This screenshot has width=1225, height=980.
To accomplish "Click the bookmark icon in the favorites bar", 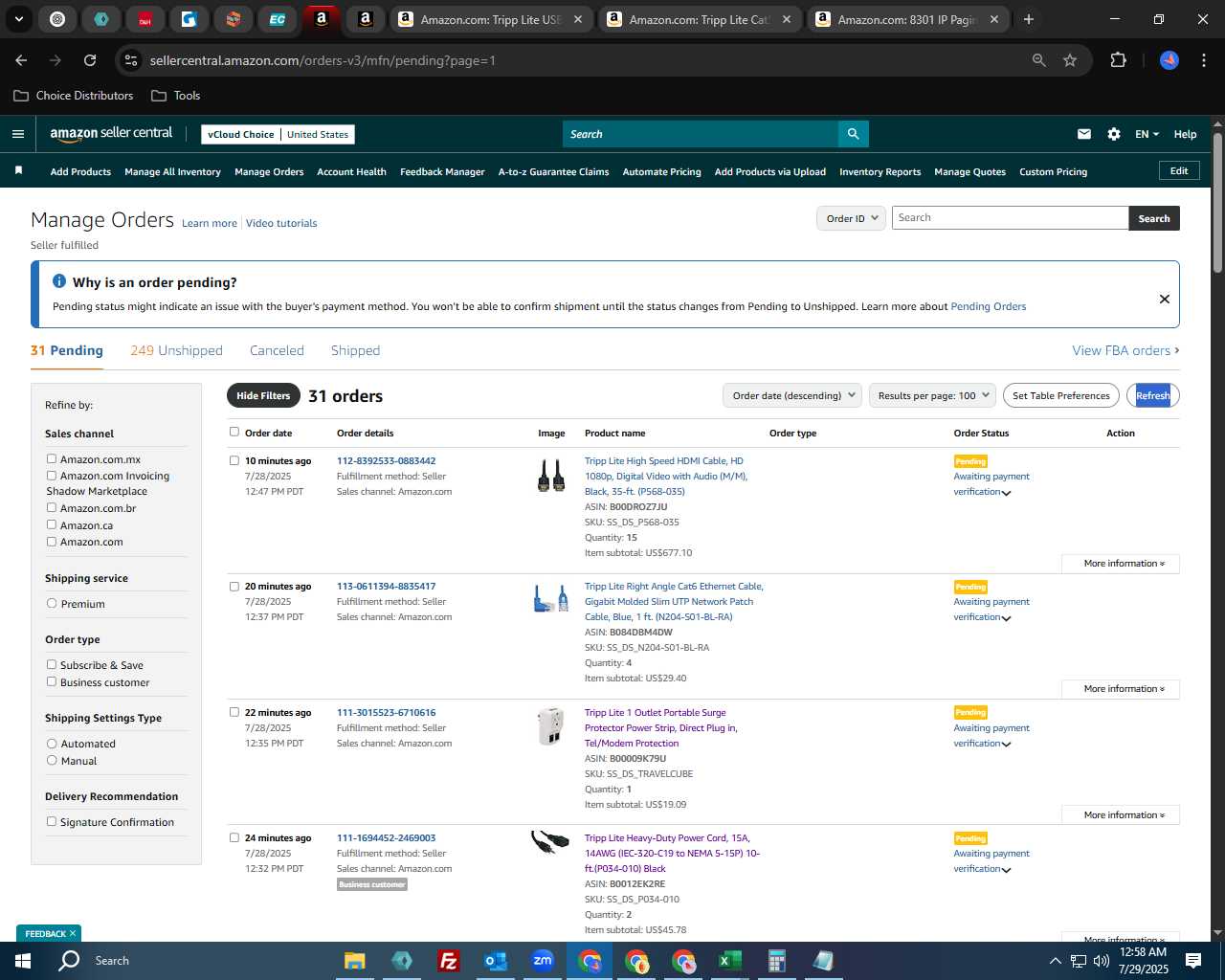I will [x=18, y=171].
